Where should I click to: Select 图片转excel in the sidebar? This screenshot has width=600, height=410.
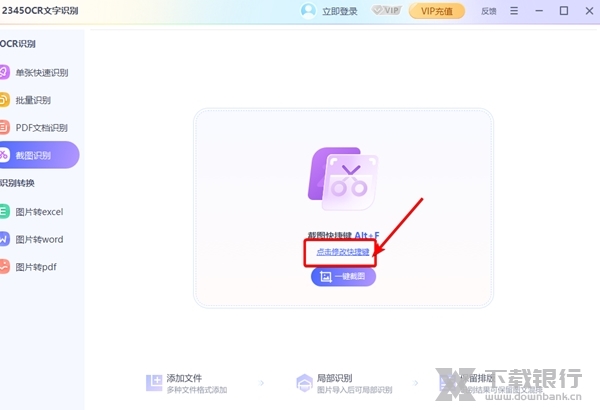(39, 212)
